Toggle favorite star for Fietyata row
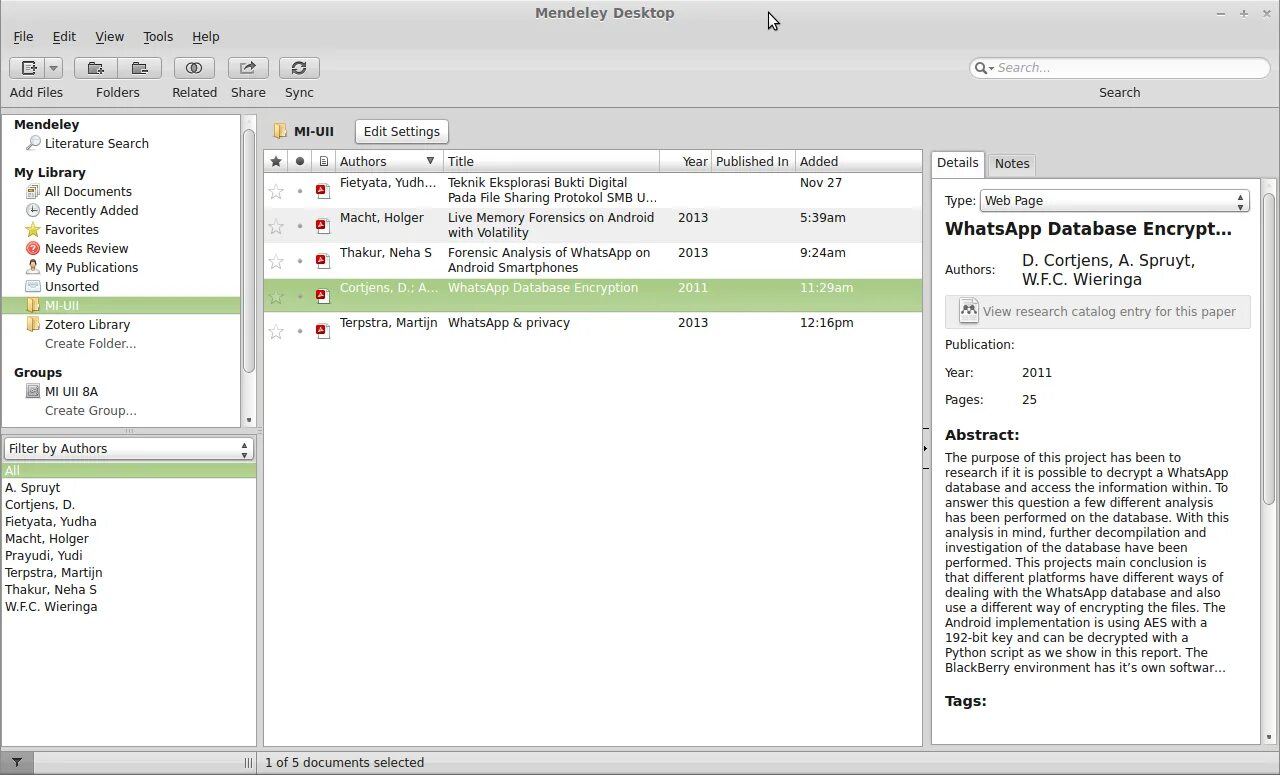The width and height of the screenshot is (1280, 775). click(x=276, y=191)
